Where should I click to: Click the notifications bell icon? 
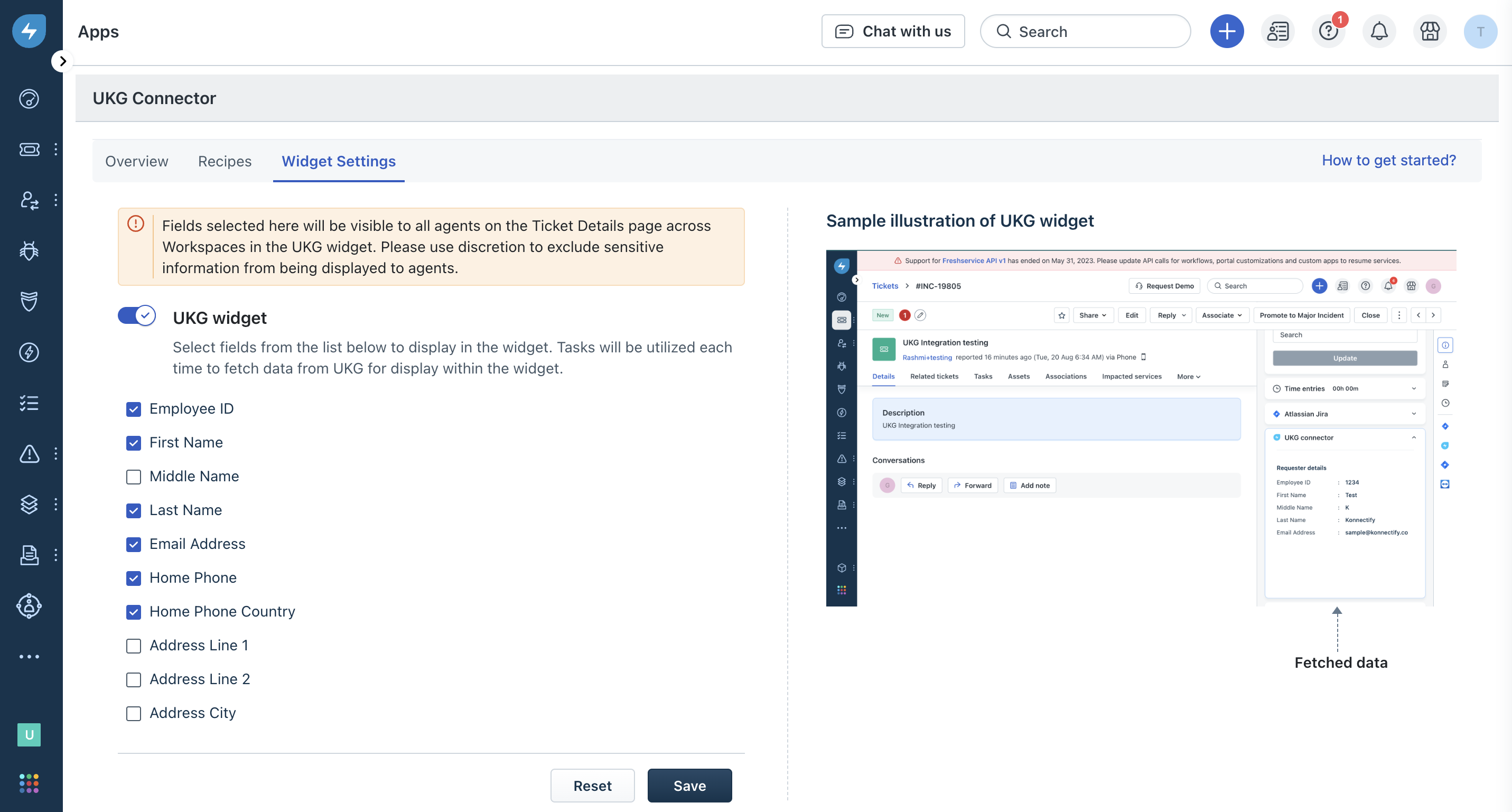click(1379, 31)
